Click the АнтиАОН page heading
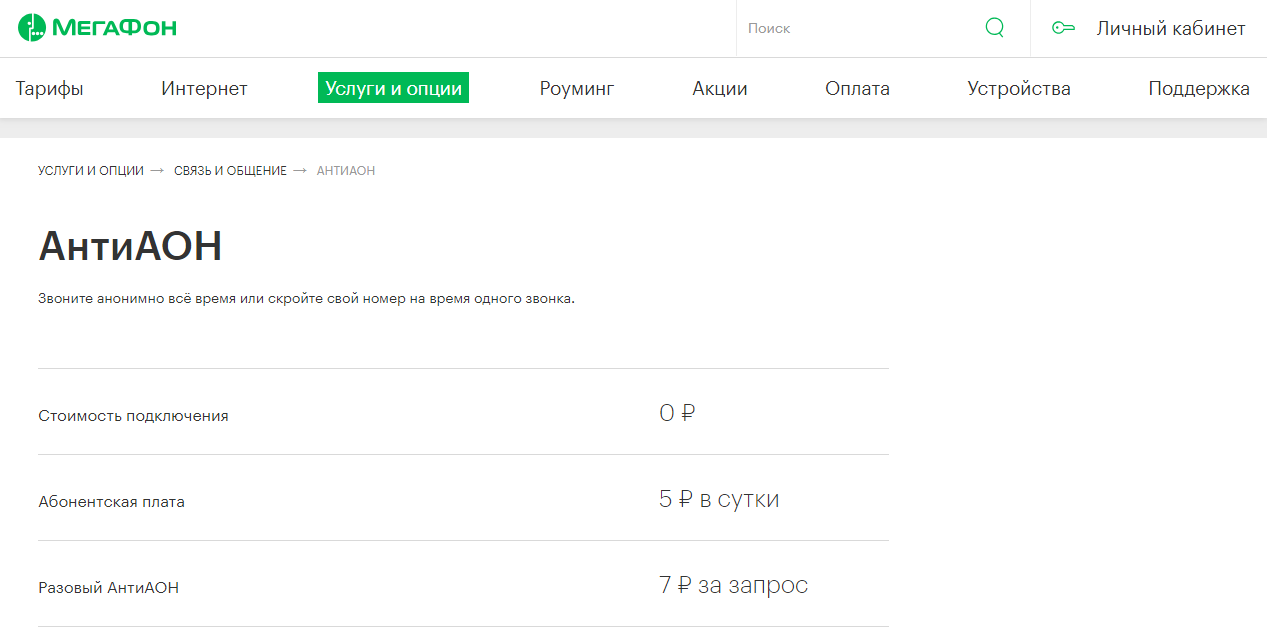Screen dimensions: 1267x632 [130, 246]
